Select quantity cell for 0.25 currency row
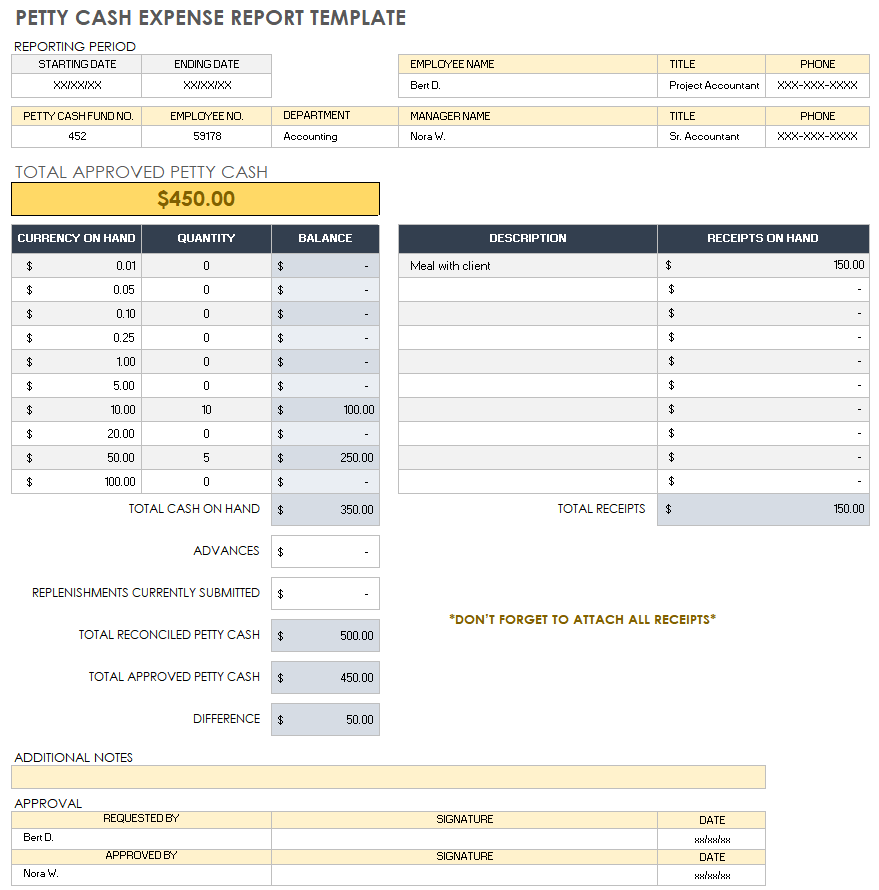 click(x=207, y=338)
